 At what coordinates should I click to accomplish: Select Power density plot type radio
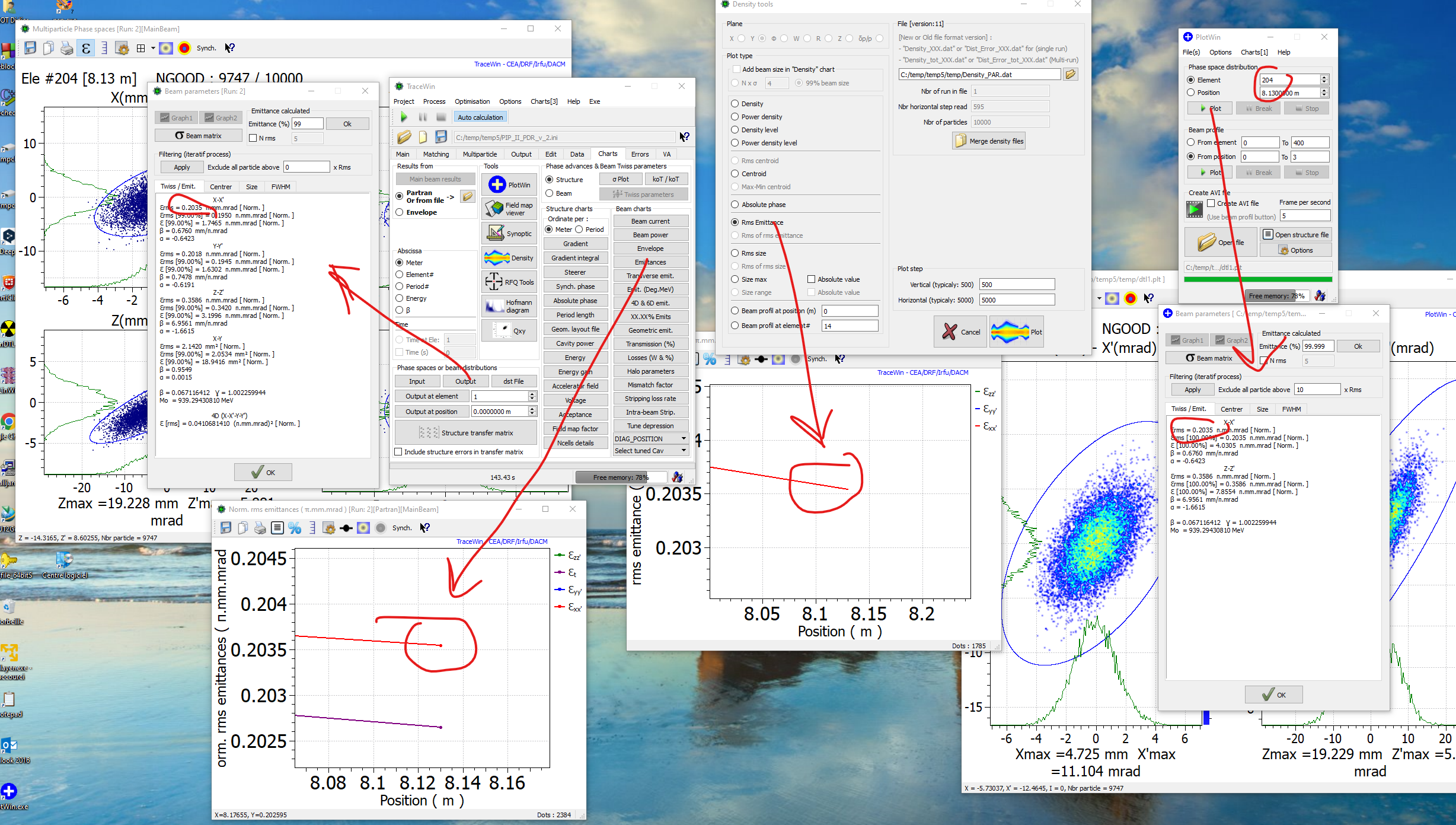tap(735, 117)
